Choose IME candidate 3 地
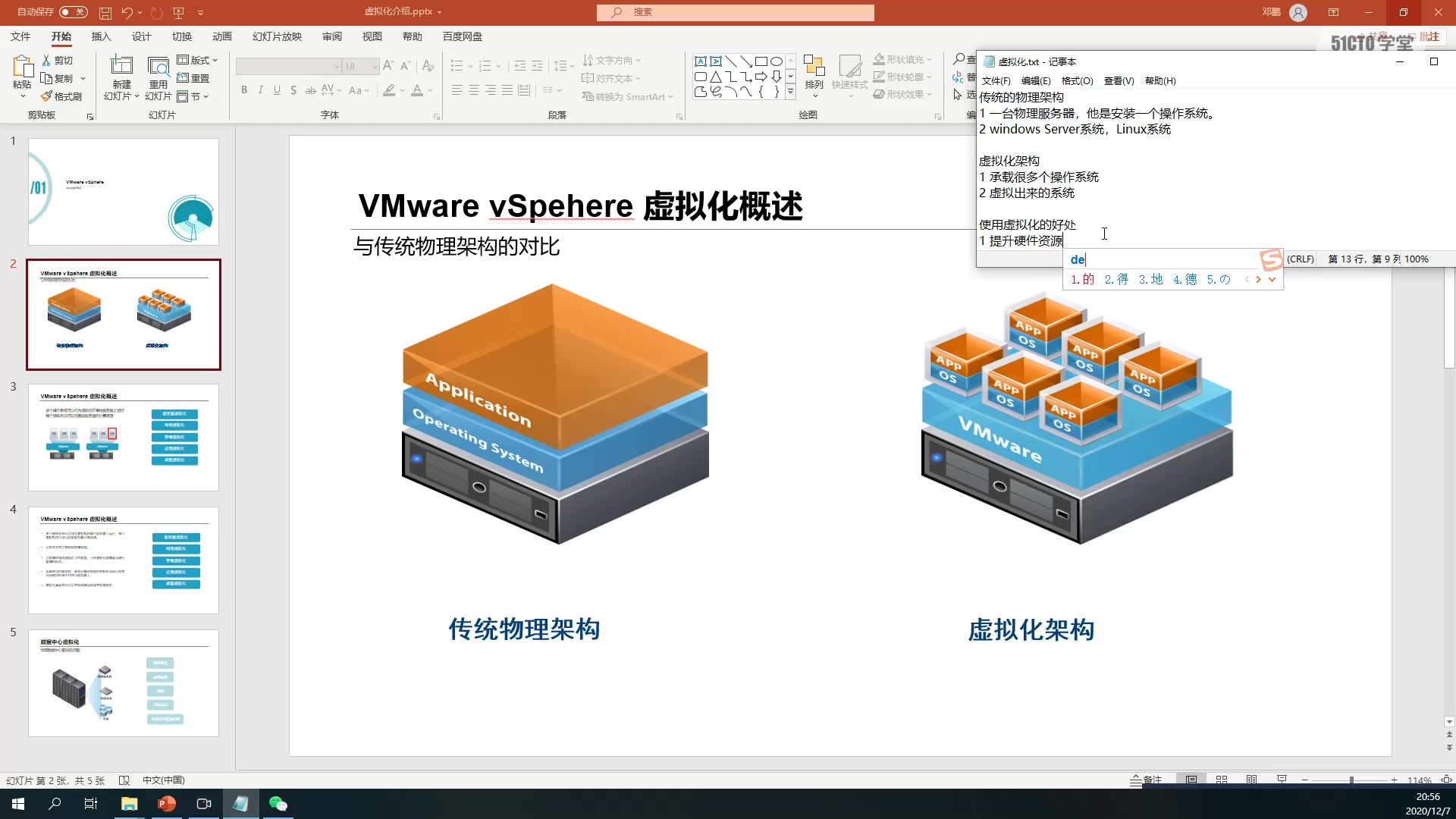 tap(1150, 279)
